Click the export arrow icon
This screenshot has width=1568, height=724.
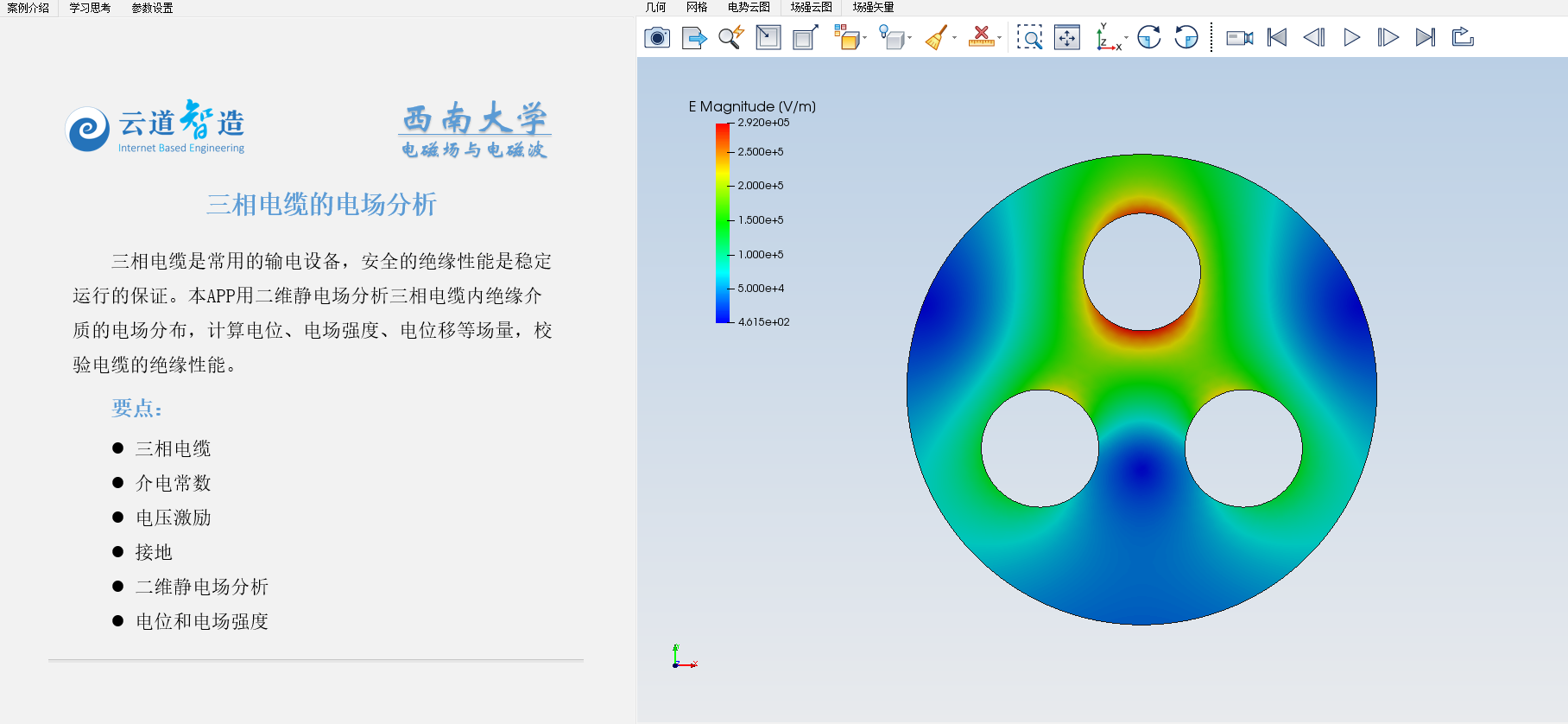[x=694, y=37]
